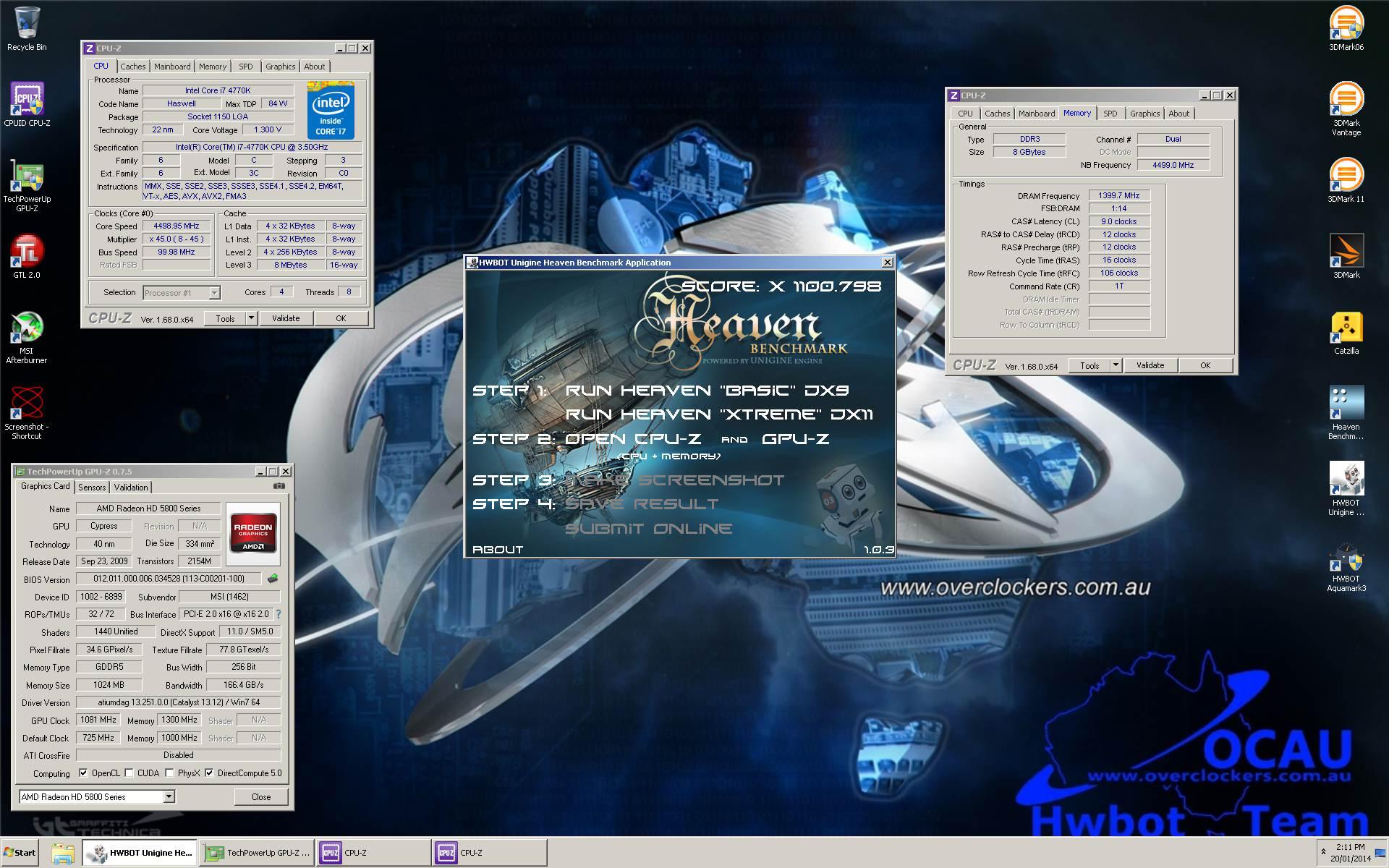1389x868 pixels.
Task: Click the GPU Clock 1081 MHz field
Action: point(98,720)
